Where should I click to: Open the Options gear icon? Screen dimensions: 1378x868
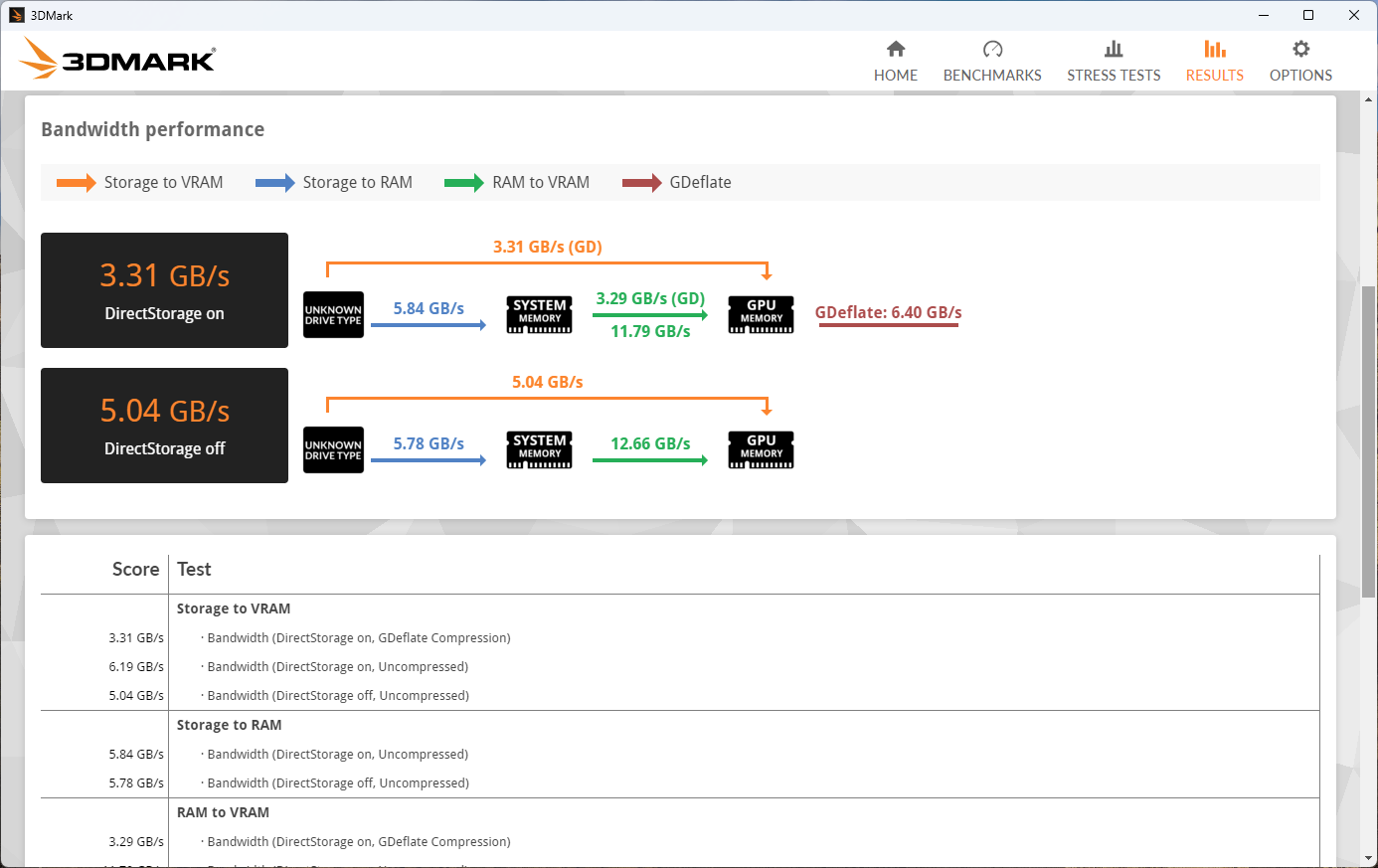click(x=1299, y=50)
